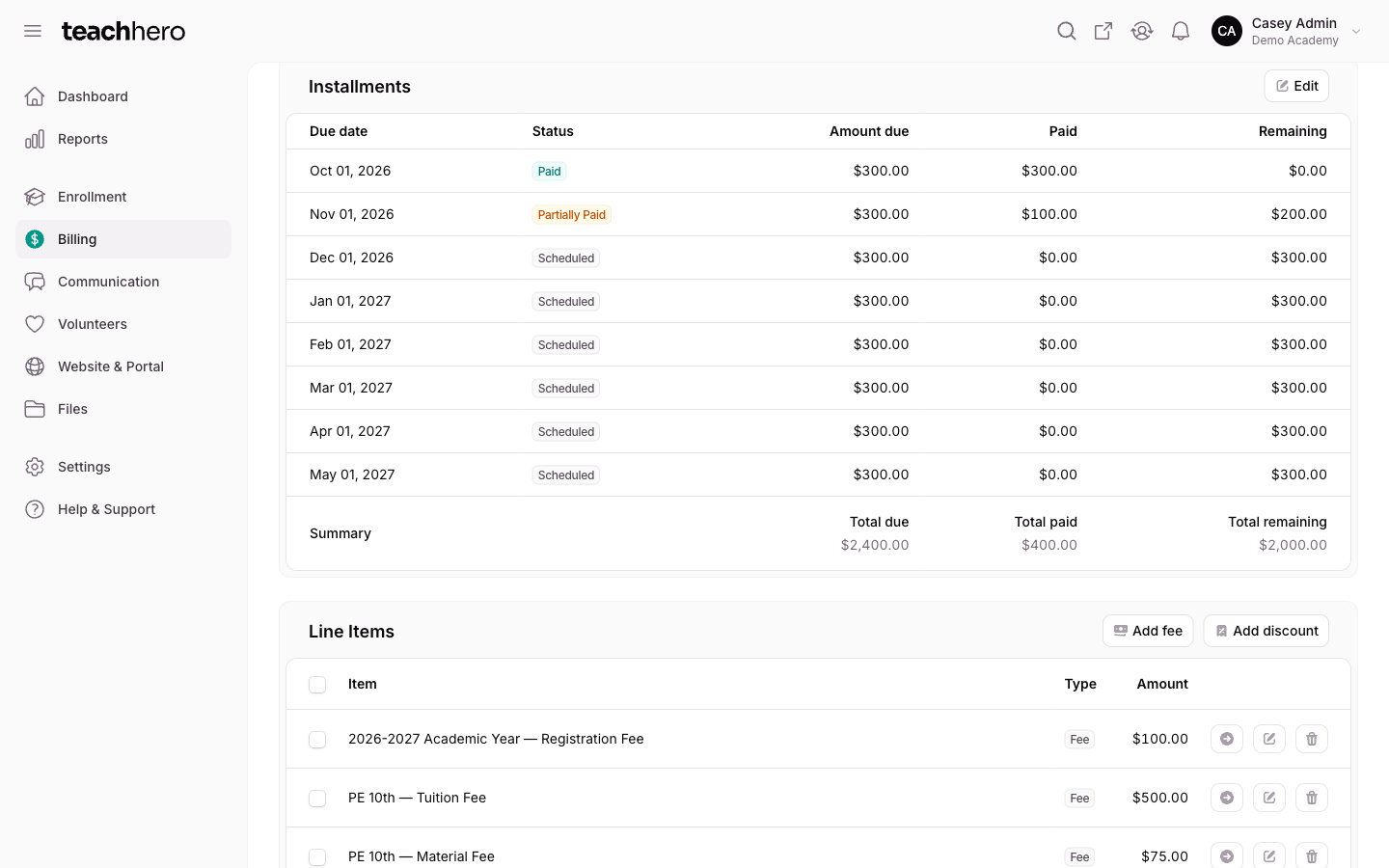Click the Nov 01, 2026 due date
Screen dimensions: 1389x868
tap(352, 214)
